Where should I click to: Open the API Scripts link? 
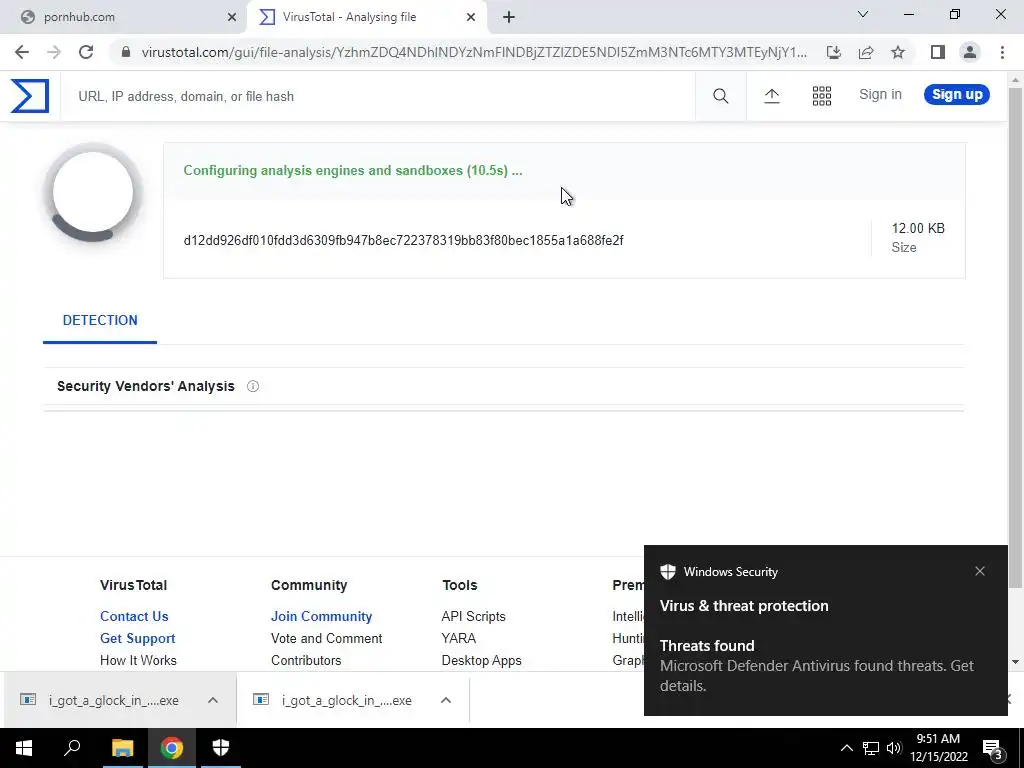(x=473, y=616)
